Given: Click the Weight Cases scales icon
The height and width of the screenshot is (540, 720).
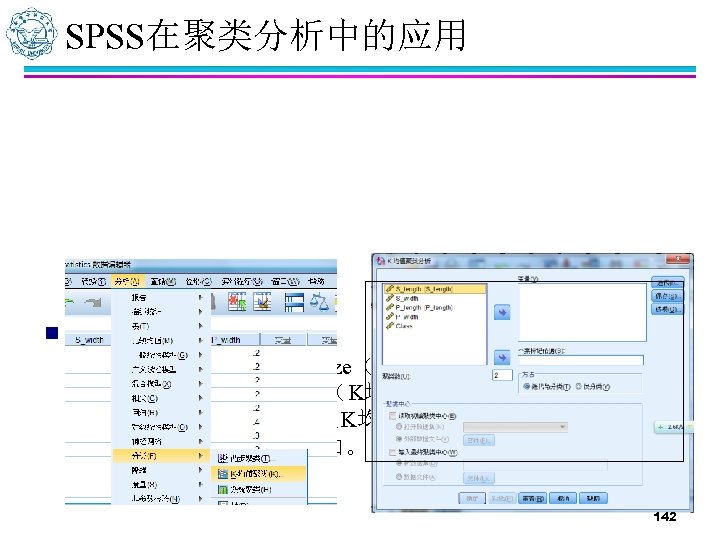Looking at the screenshot, I should (x=319, y=302).
